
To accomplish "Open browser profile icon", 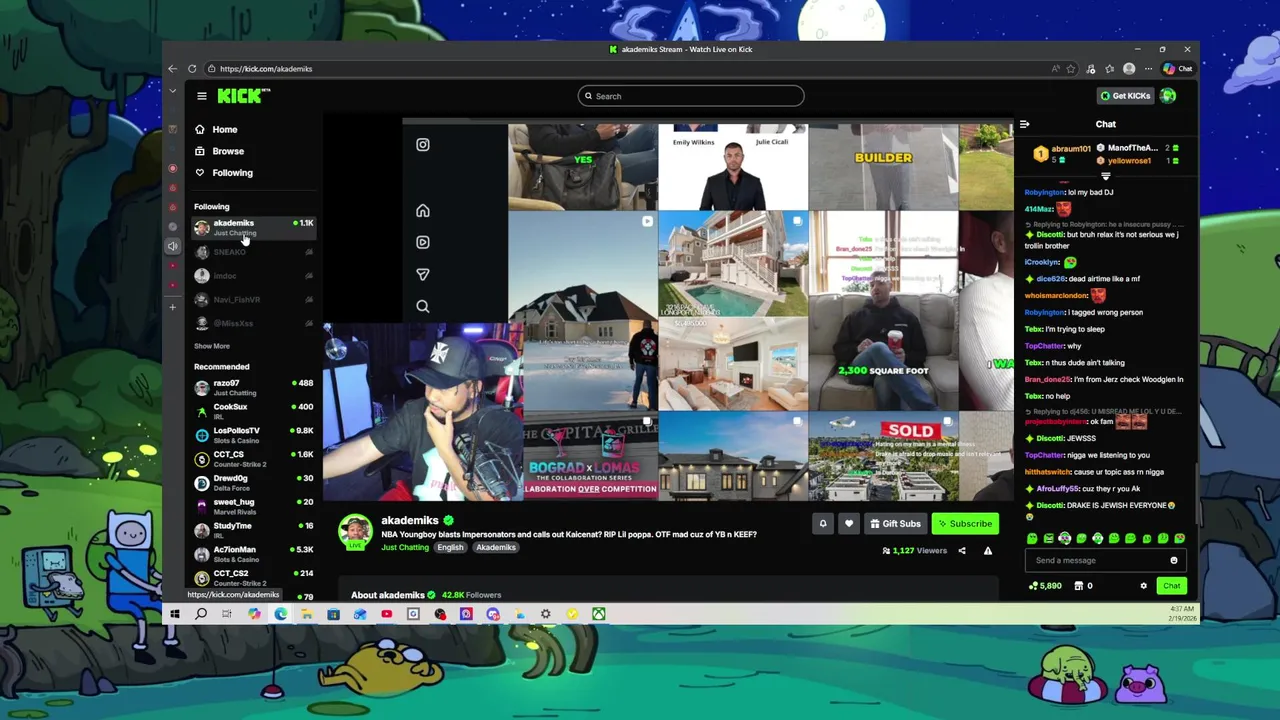I will click(x=1129, y=69).
